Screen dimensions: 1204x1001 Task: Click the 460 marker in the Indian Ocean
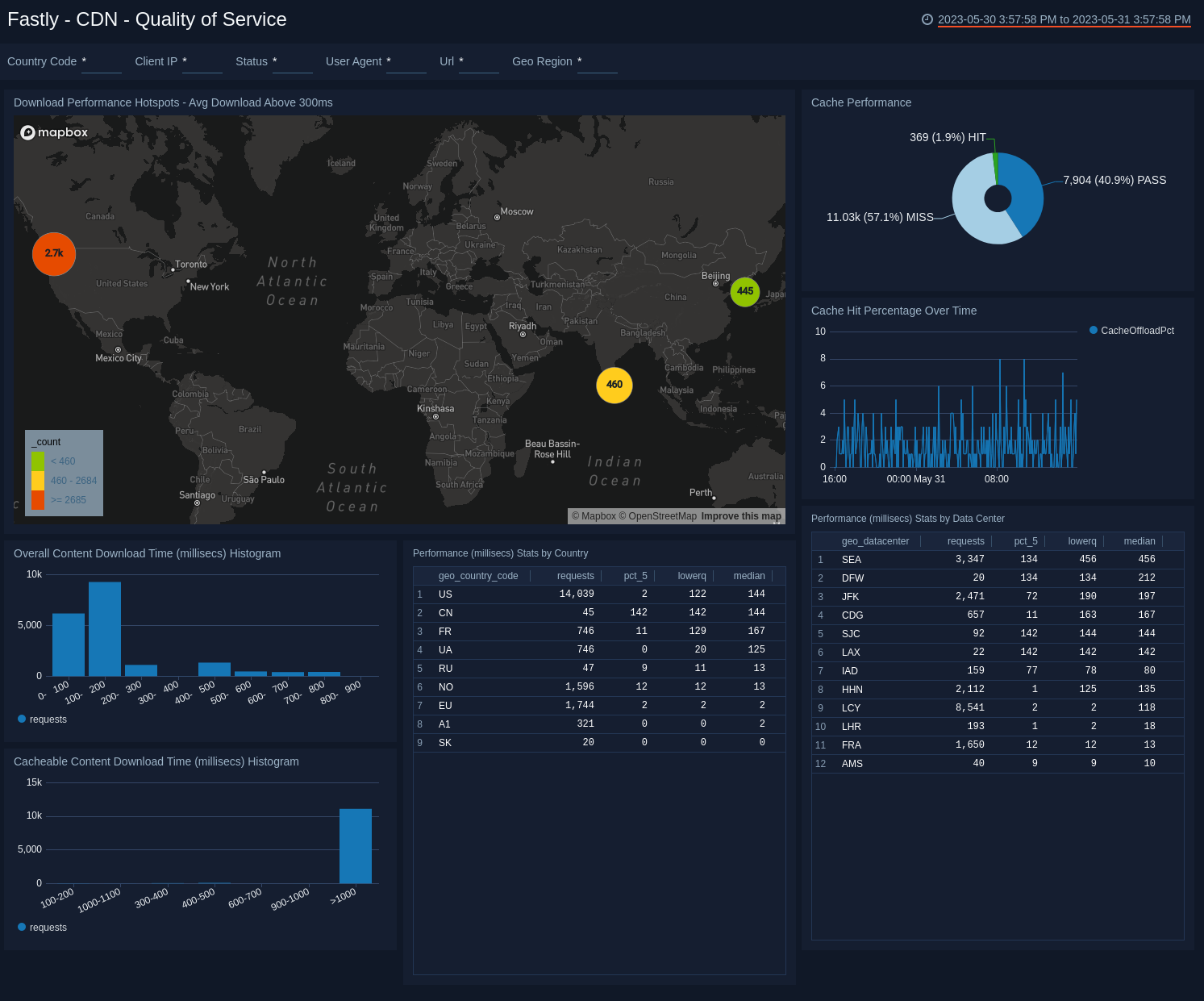click(x=614, y=386)
